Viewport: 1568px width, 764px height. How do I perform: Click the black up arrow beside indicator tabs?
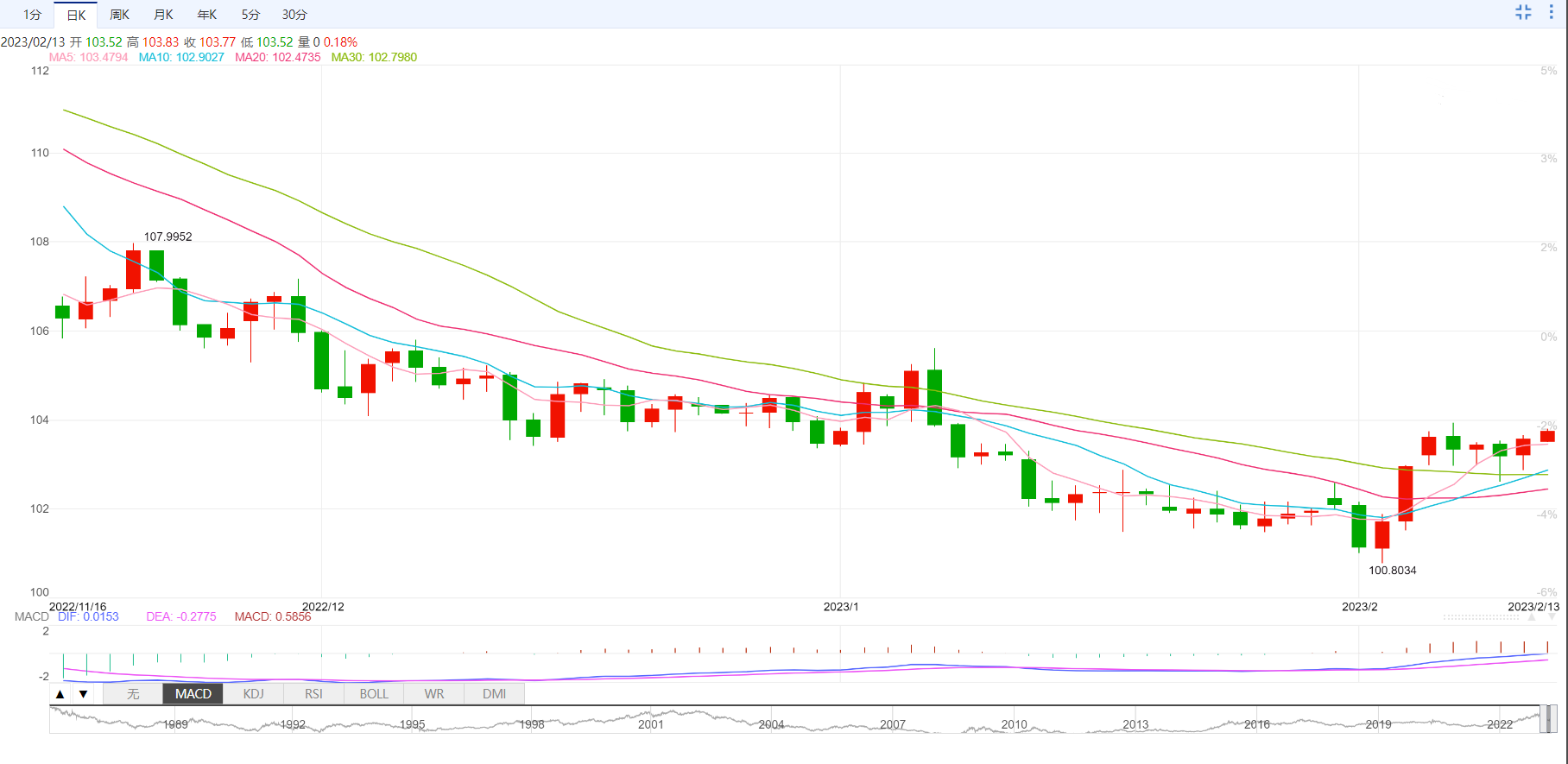(x=60, y=694)
